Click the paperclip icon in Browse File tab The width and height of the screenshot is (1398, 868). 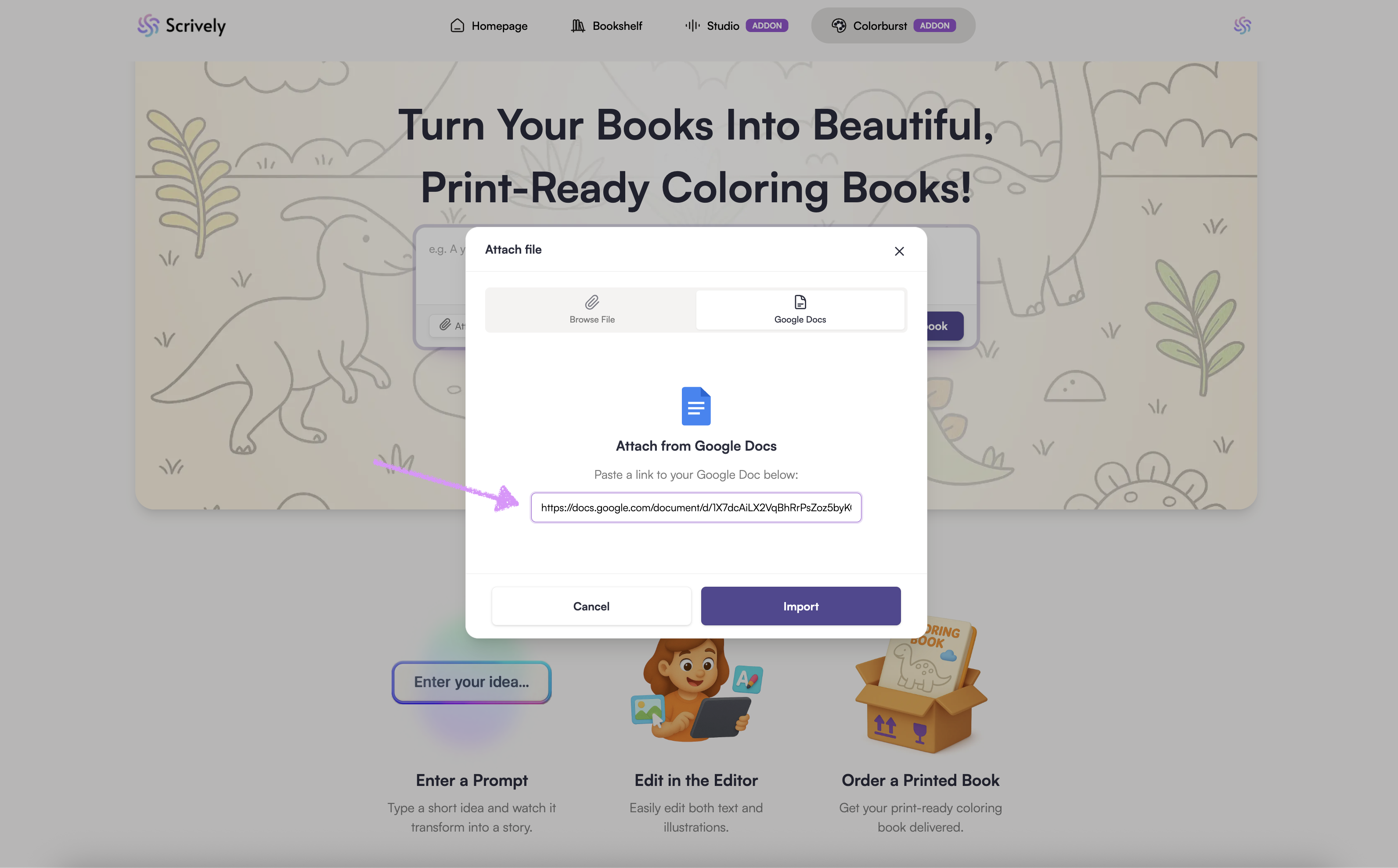(x=592, y=302)
